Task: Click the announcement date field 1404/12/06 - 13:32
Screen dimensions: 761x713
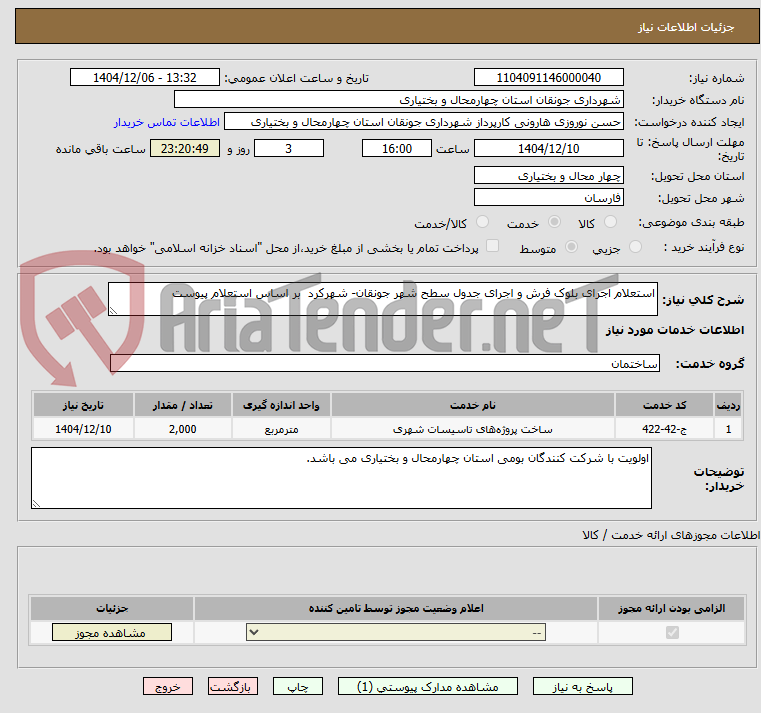Action: [145, 78]
